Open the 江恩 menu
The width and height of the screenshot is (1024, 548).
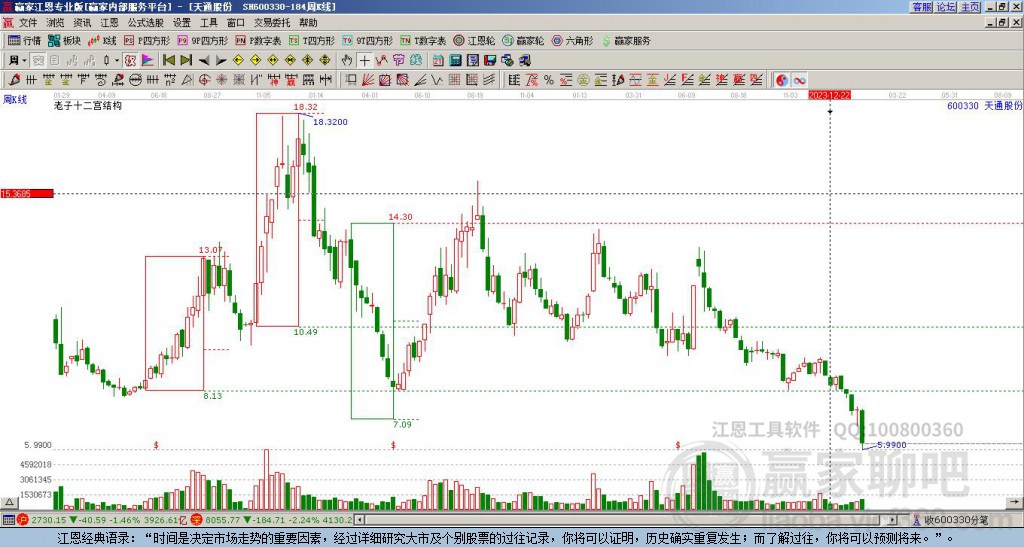tap(110, 23)
